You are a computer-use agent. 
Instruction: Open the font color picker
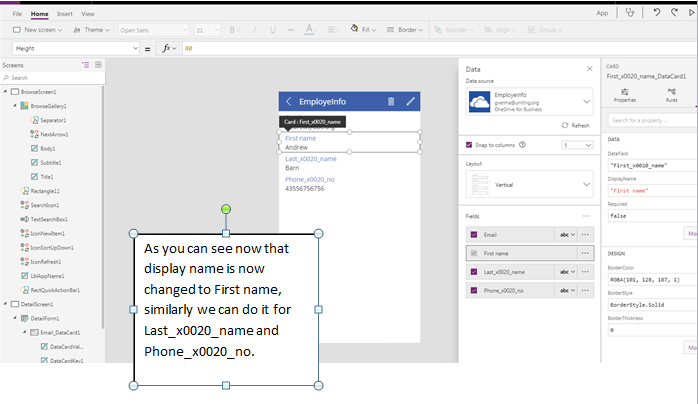click(309, 30)
